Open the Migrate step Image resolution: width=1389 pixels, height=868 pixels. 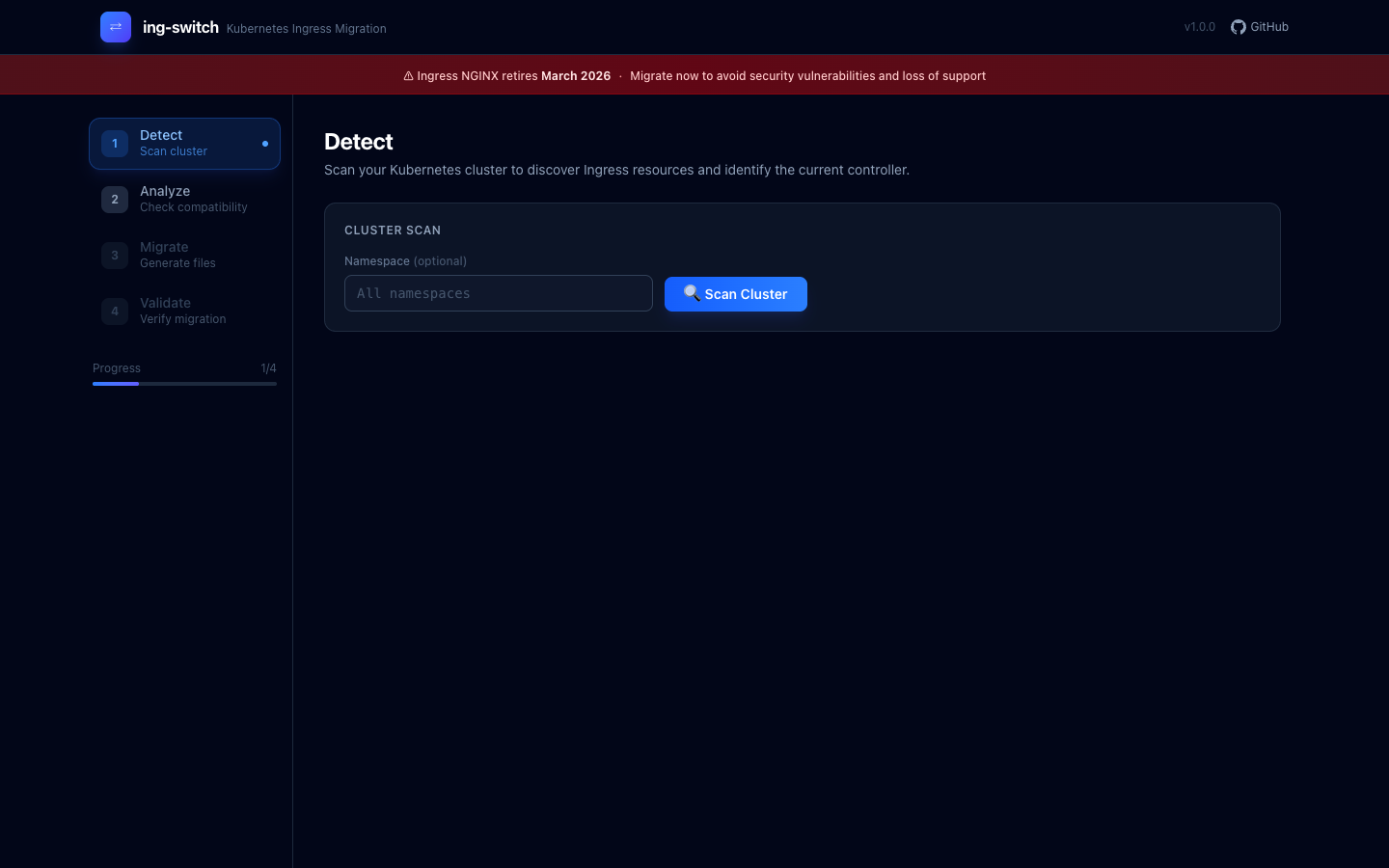(184, 256)
